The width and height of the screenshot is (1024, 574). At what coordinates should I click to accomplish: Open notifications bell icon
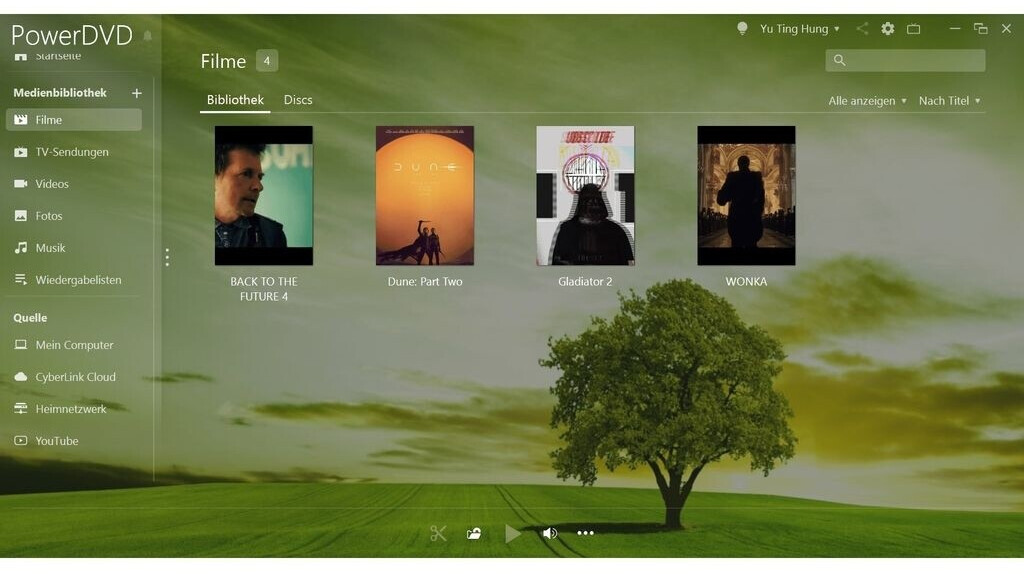point(148,36)
